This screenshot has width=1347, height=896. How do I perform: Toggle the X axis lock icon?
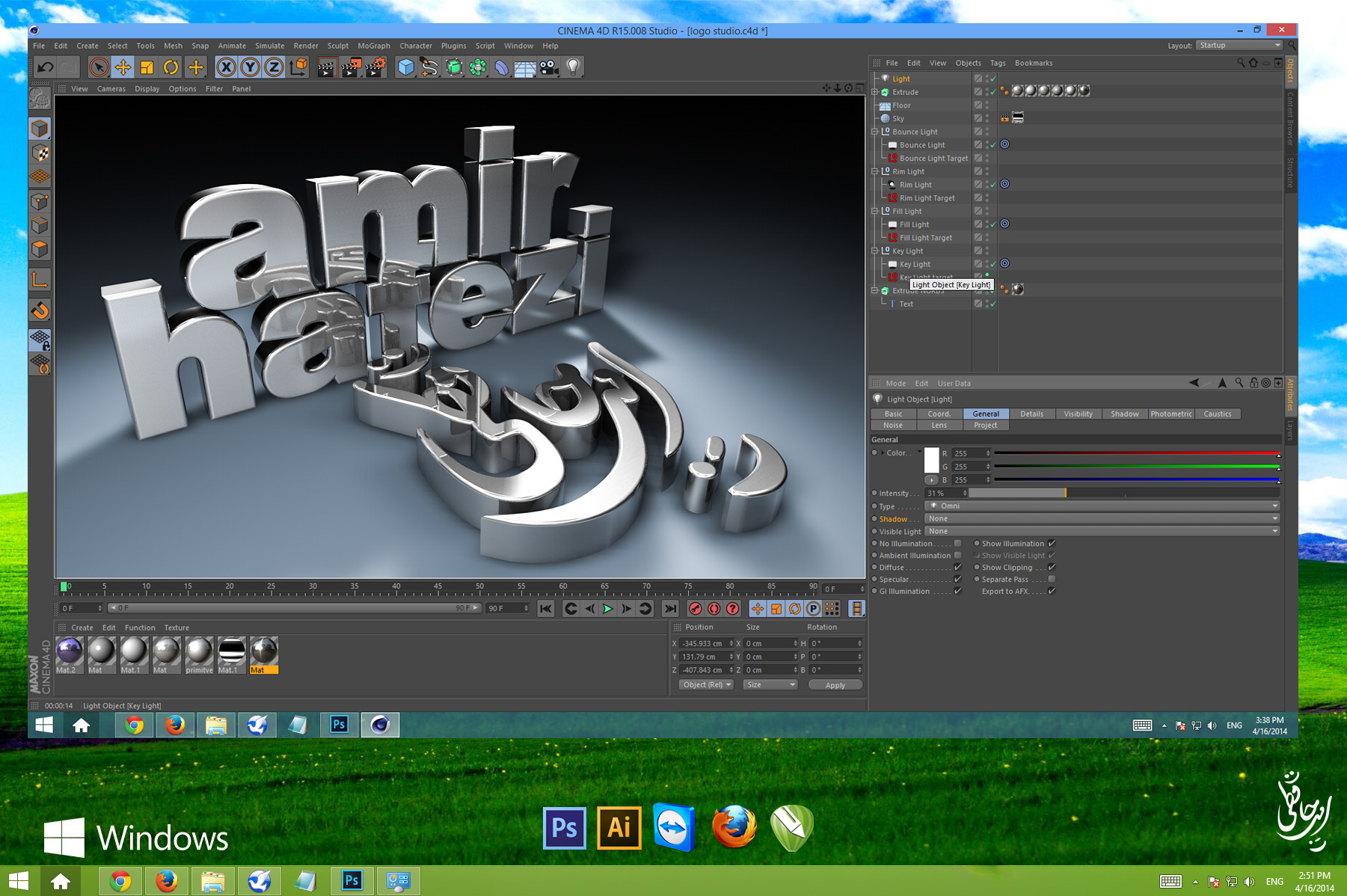(x=226, y=67)
